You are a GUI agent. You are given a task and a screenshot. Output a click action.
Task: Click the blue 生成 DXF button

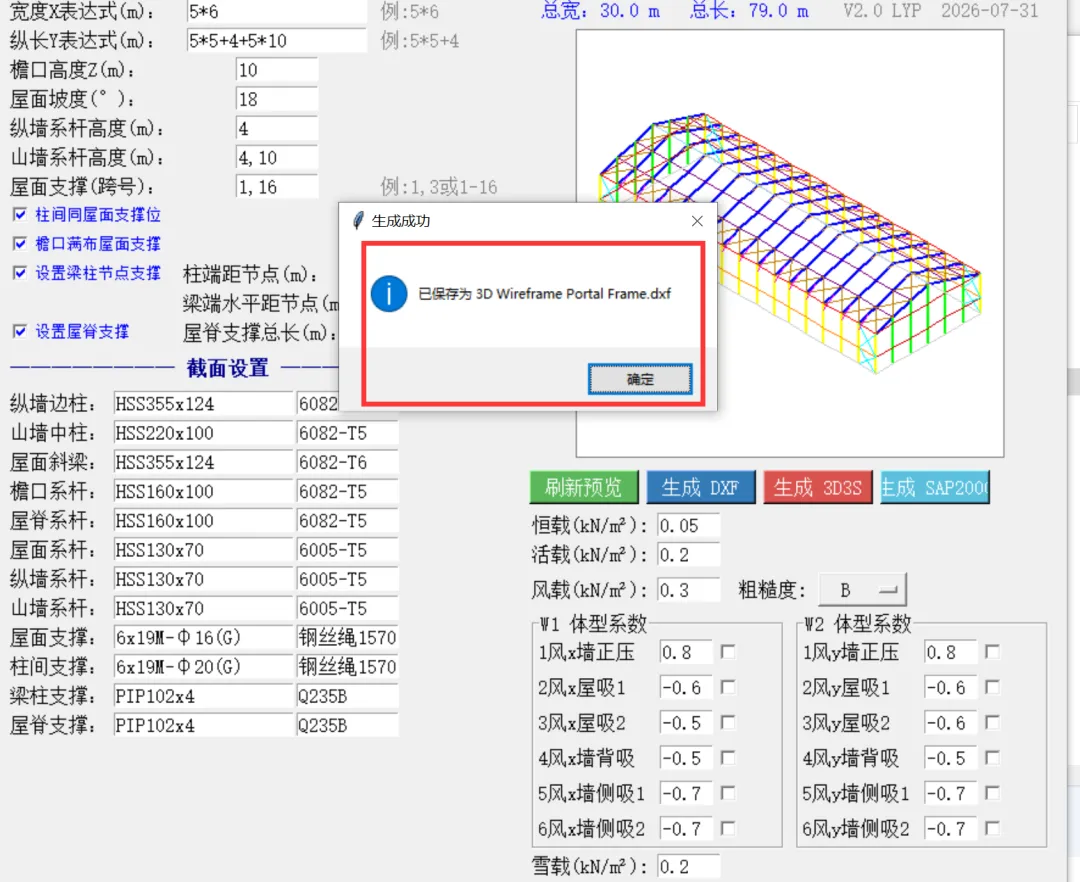click(700, 487)
